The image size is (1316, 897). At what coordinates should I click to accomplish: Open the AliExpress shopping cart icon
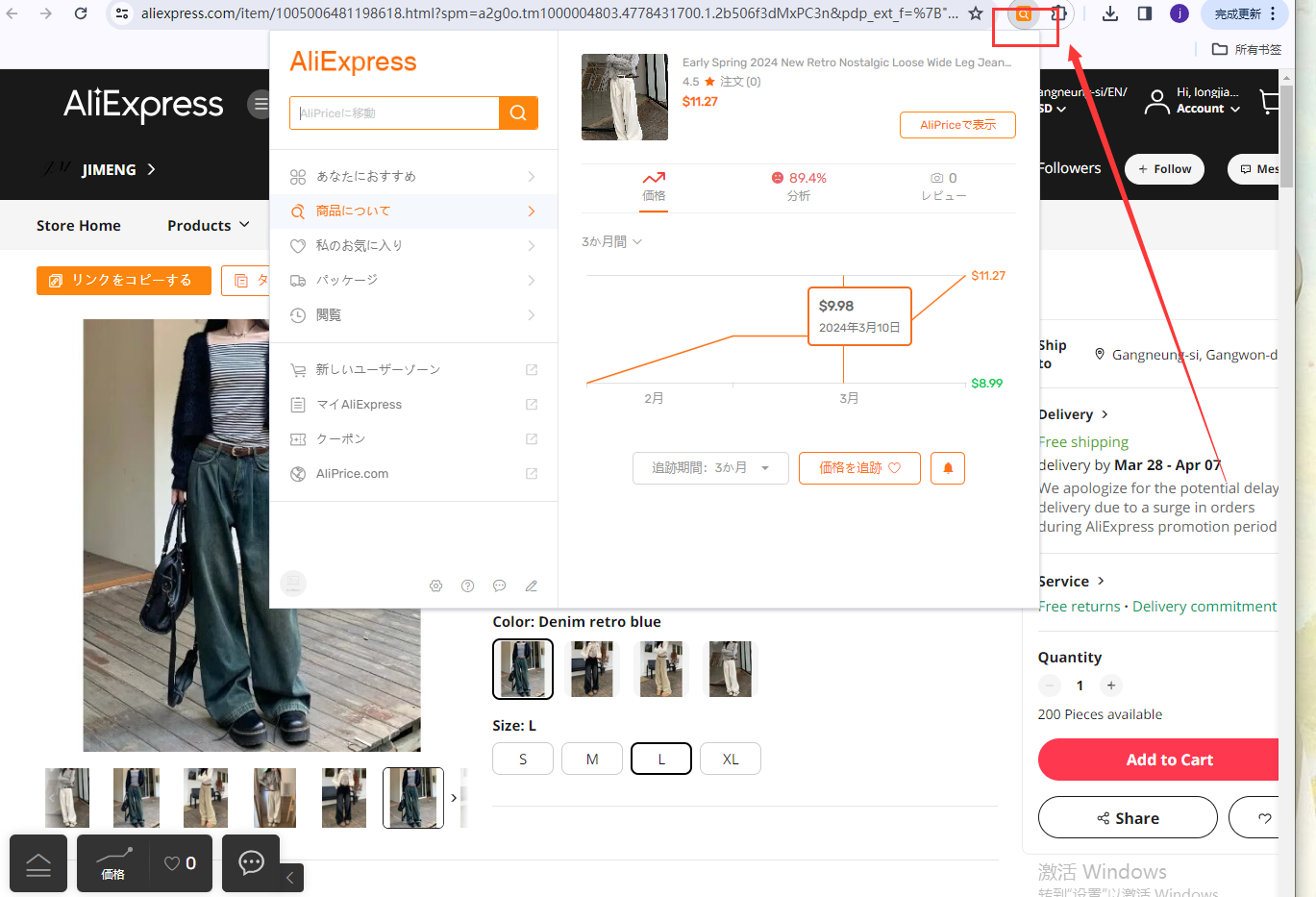[x=1270, y=101]
